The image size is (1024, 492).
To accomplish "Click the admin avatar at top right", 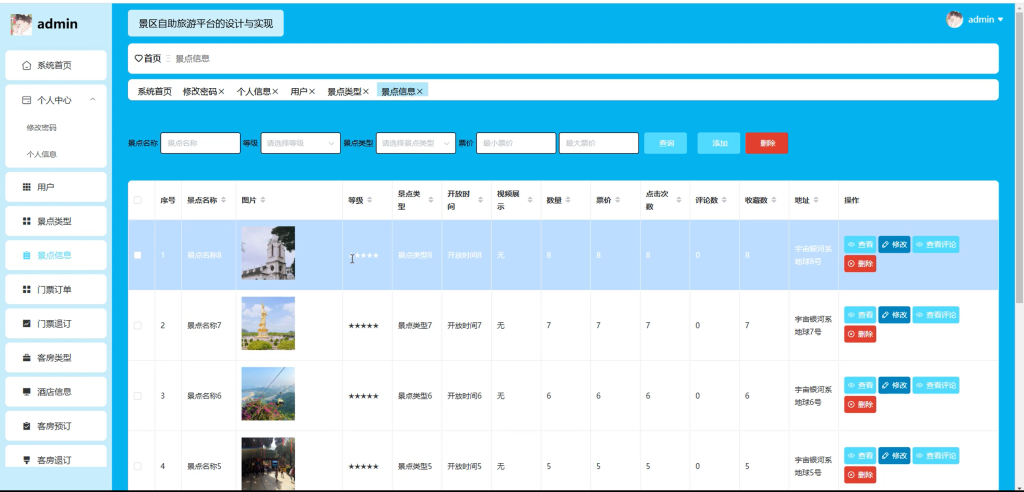I will (x=954, y=20).
